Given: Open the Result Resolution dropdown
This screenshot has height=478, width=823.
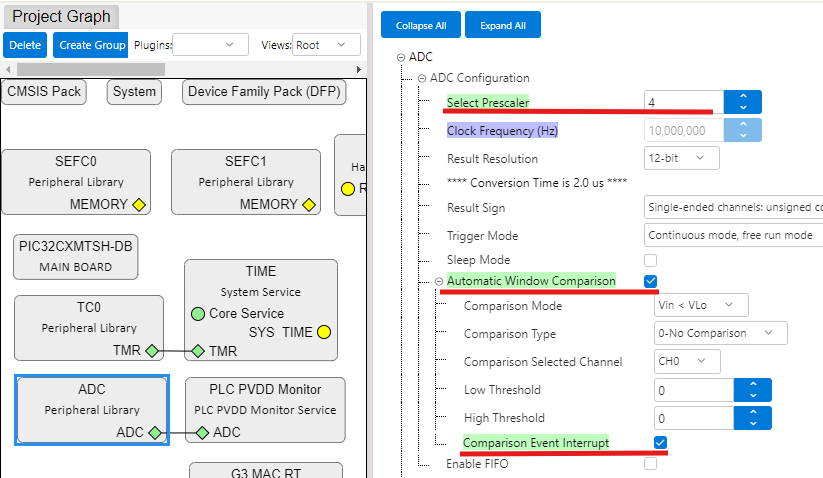Looking at the screenshot, I should [x=682, y=158].
